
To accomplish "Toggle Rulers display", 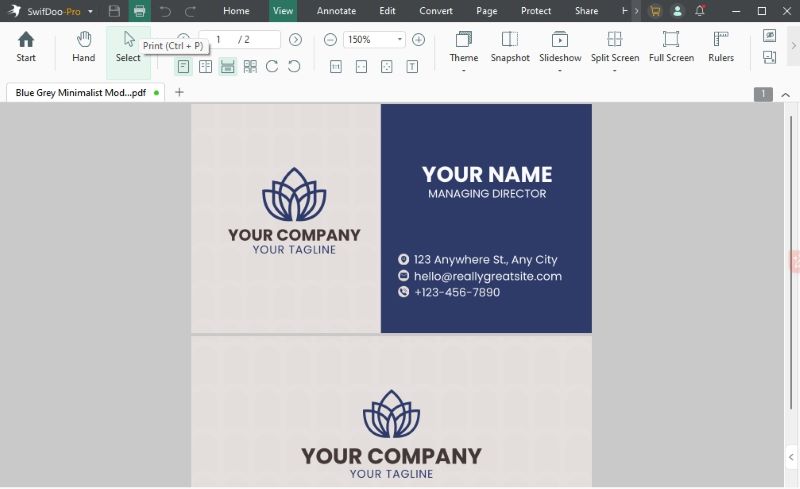I will [x=721, y=47].
